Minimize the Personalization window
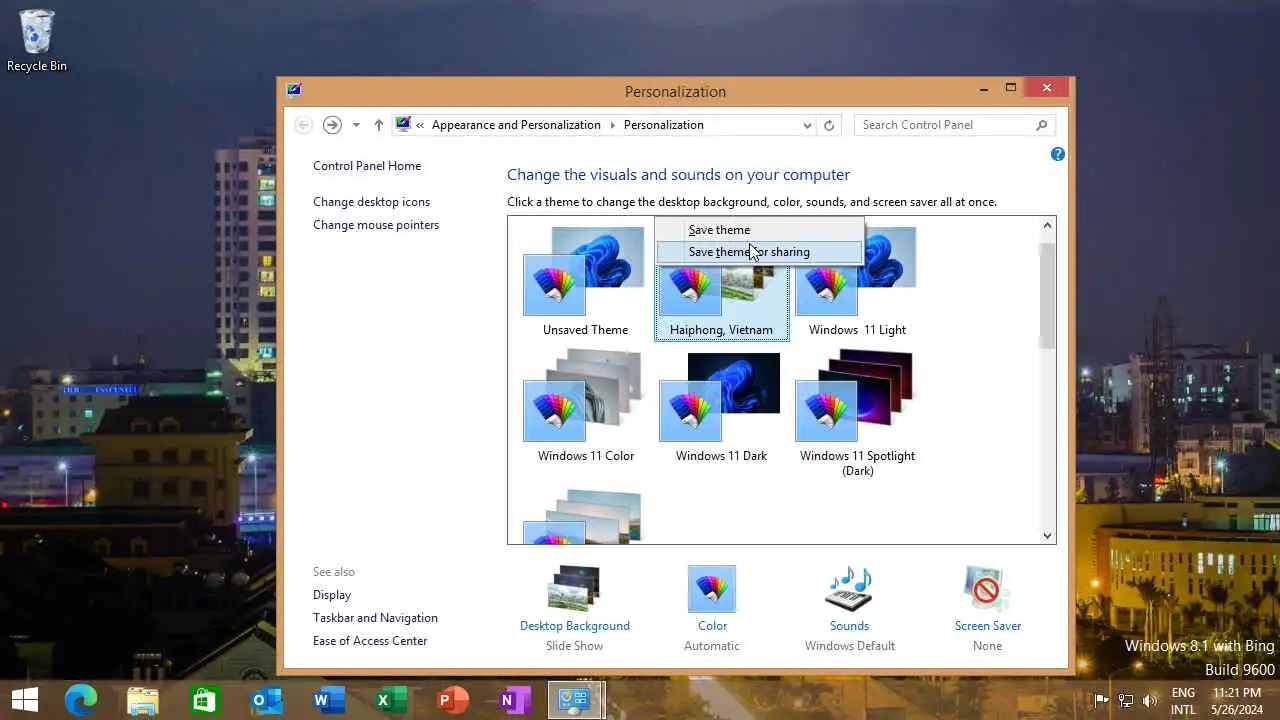The width and height of the screenshot is (1280, 720). pyautogui.click(x=985, y=88)
